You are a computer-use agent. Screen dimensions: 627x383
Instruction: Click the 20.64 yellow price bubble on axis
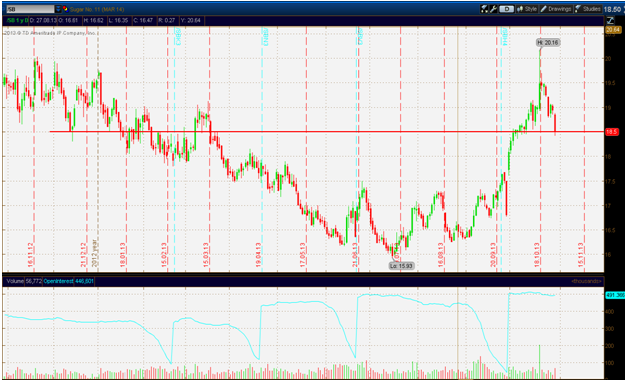[612, 30]
